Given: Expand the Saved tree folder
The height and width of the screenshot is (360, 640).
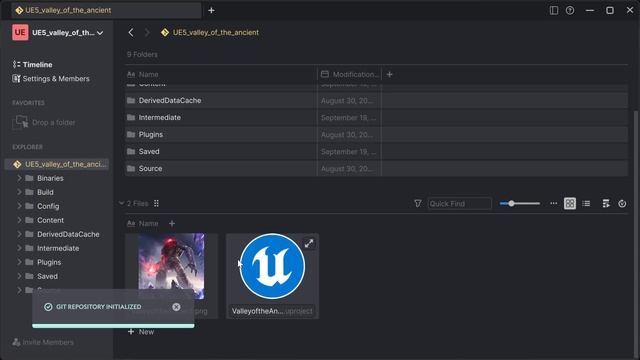Looking at the screenshot, I should pos(19,276).
